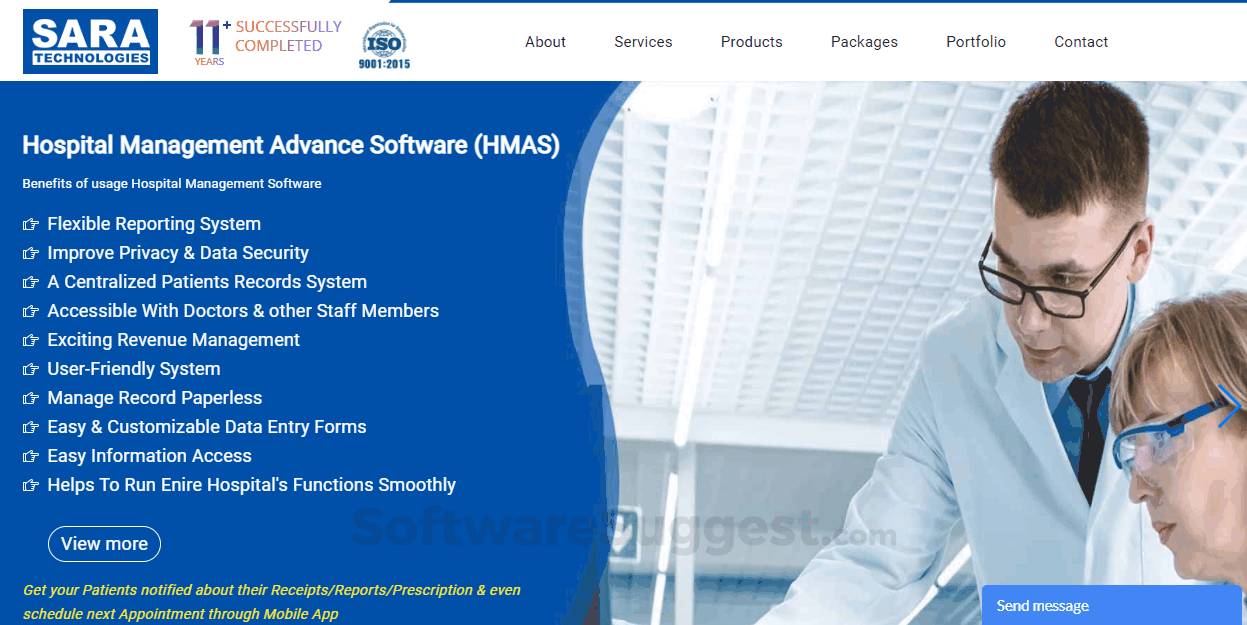Image resolution: width=1247 pixels, height=625 pixels.
Task: Click hand icon beside Manage Record Paperless
Action: [x=31, y=399]
